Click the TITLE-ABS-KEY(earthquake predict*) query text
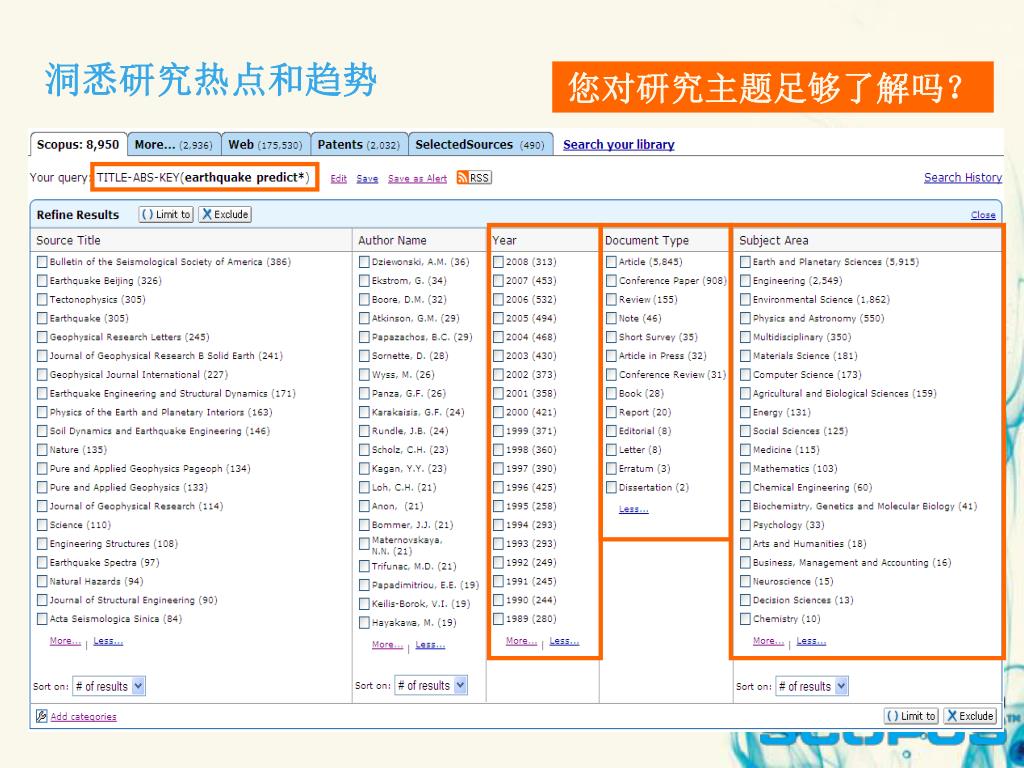This screenshot has width=1024, height=768. pos(203,177)
